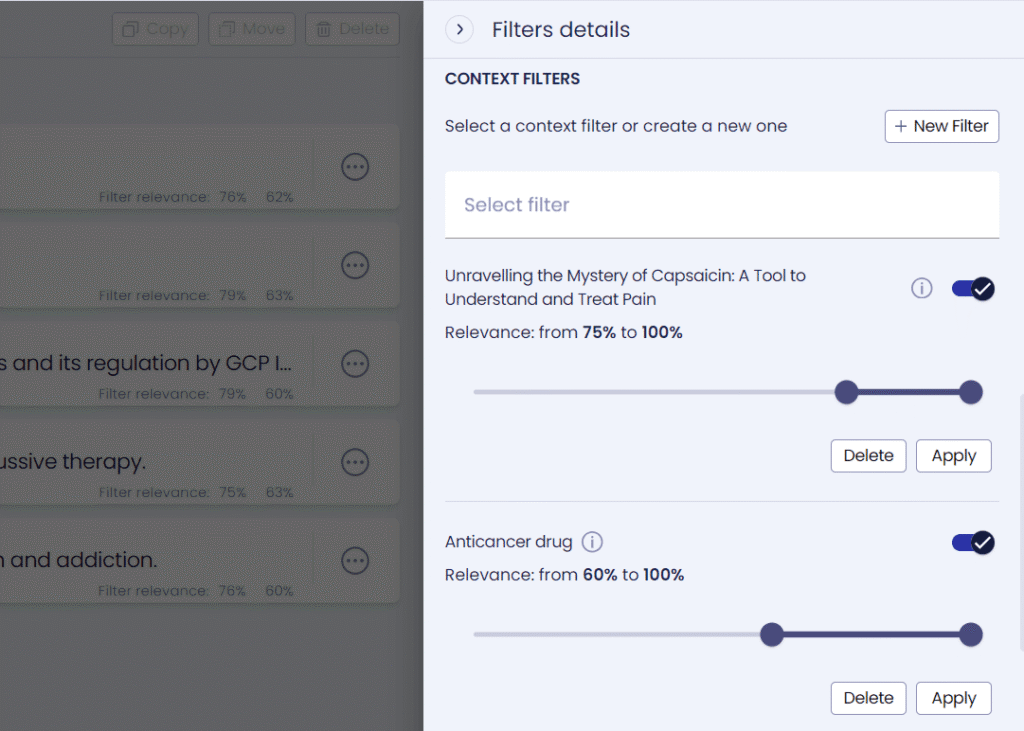View info for the Capsaicin filter

pos(921,288)
